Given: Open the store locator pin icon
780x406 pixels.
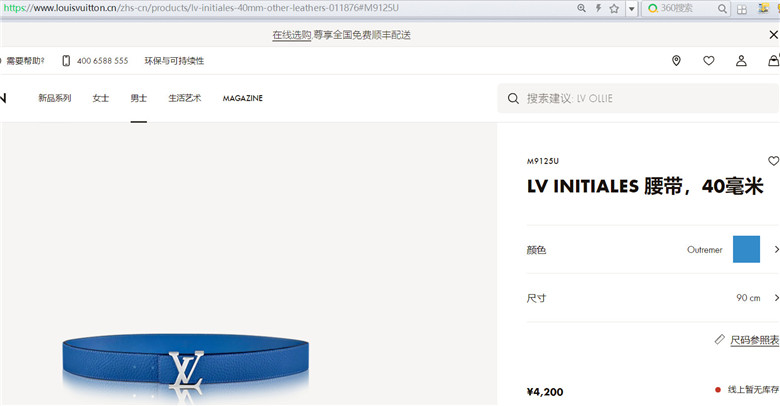Looking at the screenshot, I should [676, 61].
